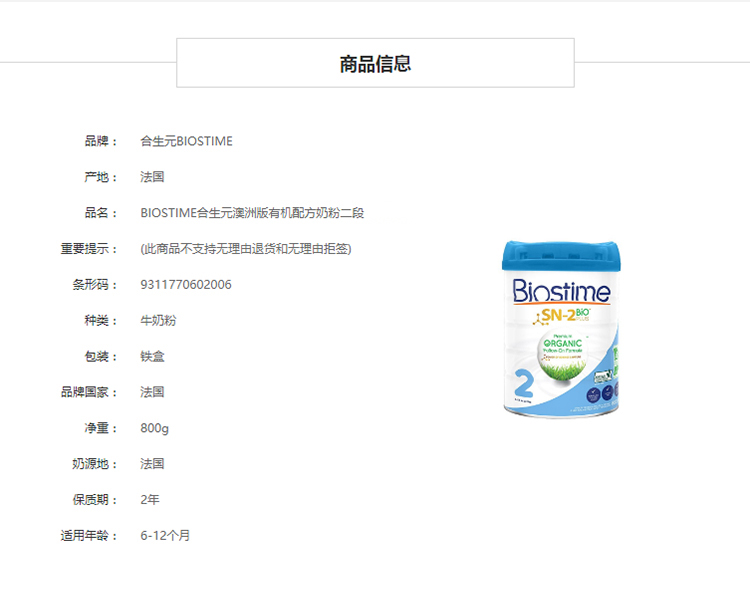
Task: Click the 商品信息 section header
Action: pos(375,64)
